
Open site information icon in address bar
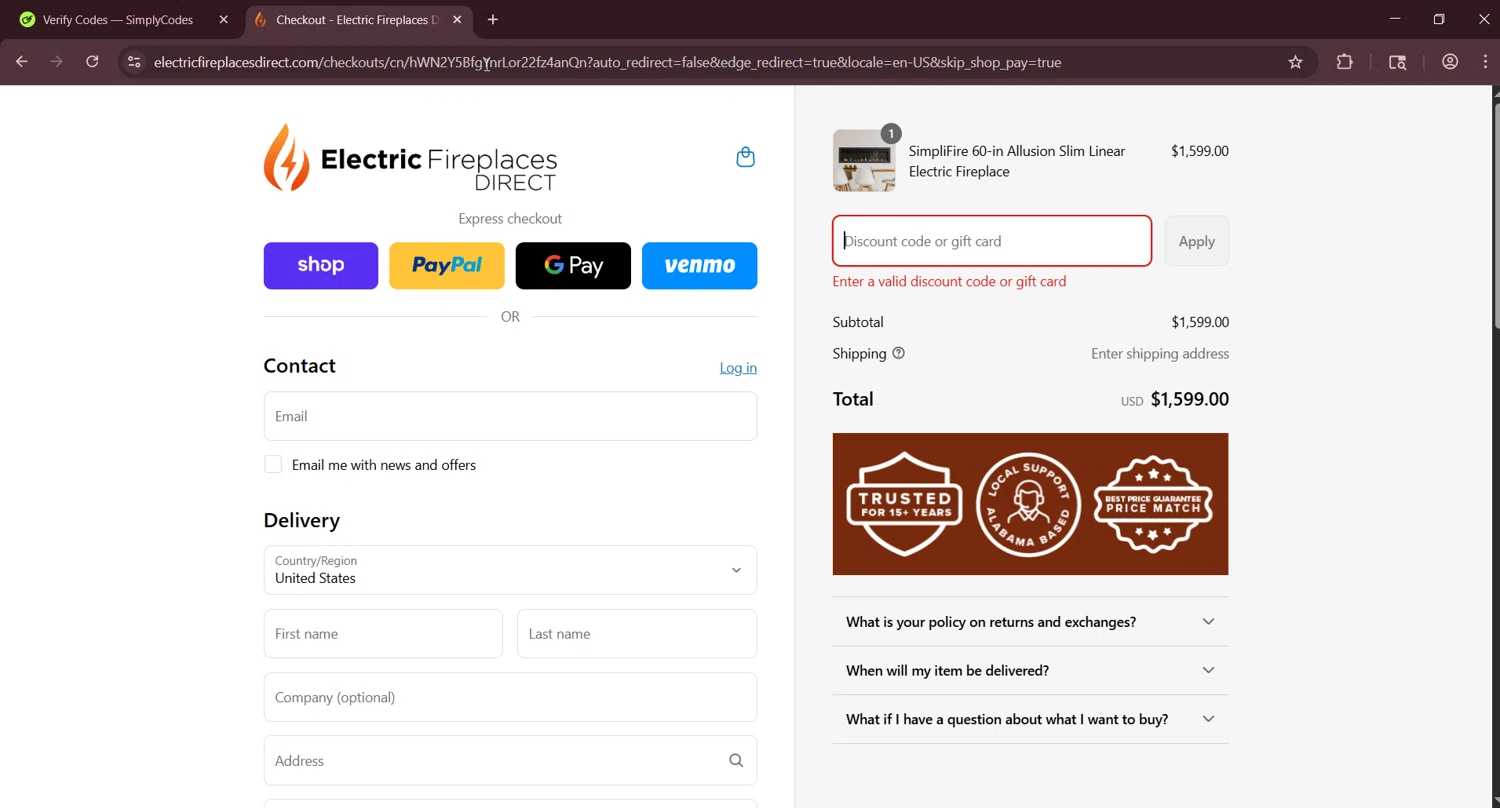[134, 62]
